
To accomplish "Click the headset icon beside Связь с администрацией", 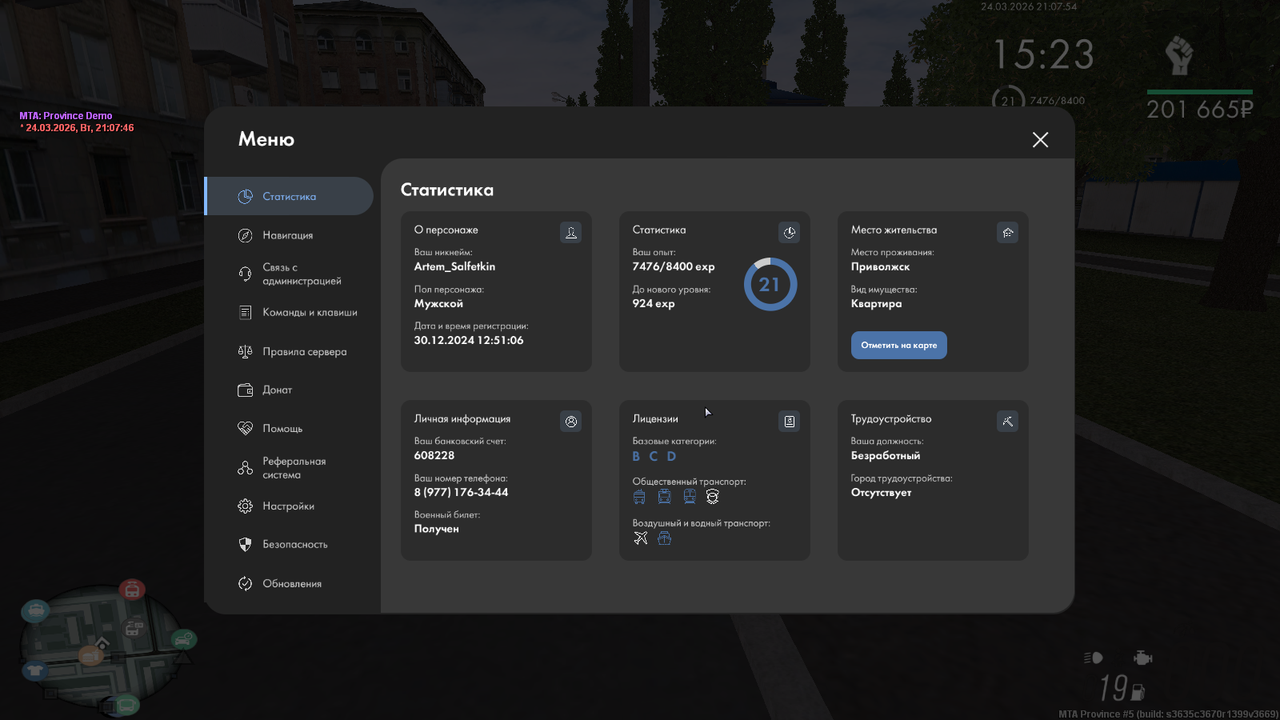I will pyautogui.click(x=245, y=274).
